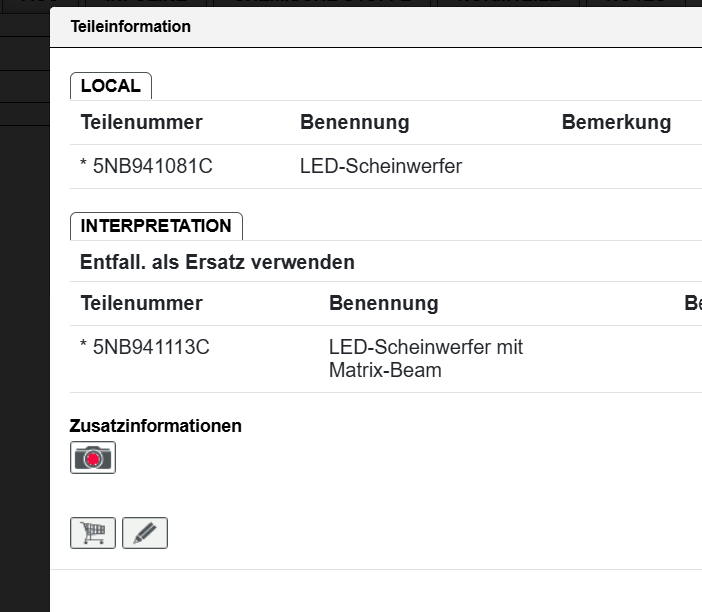Image resolution: width=702 pixels, height=612 pixels.
Task: Click the Zusatzinformationen heading
Action: [x=156, y=426]
